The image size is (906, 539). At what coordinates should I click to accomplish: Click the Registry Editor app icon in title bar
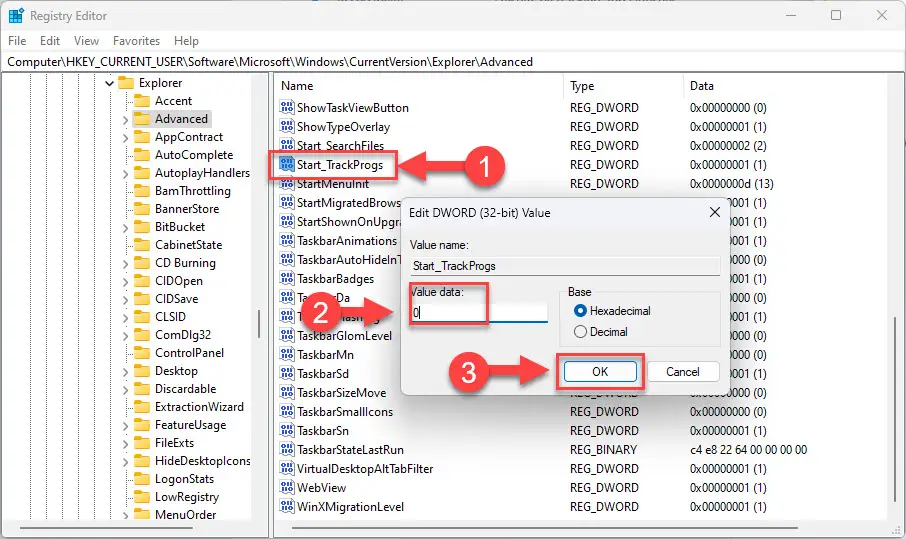(x=16, y=16)
